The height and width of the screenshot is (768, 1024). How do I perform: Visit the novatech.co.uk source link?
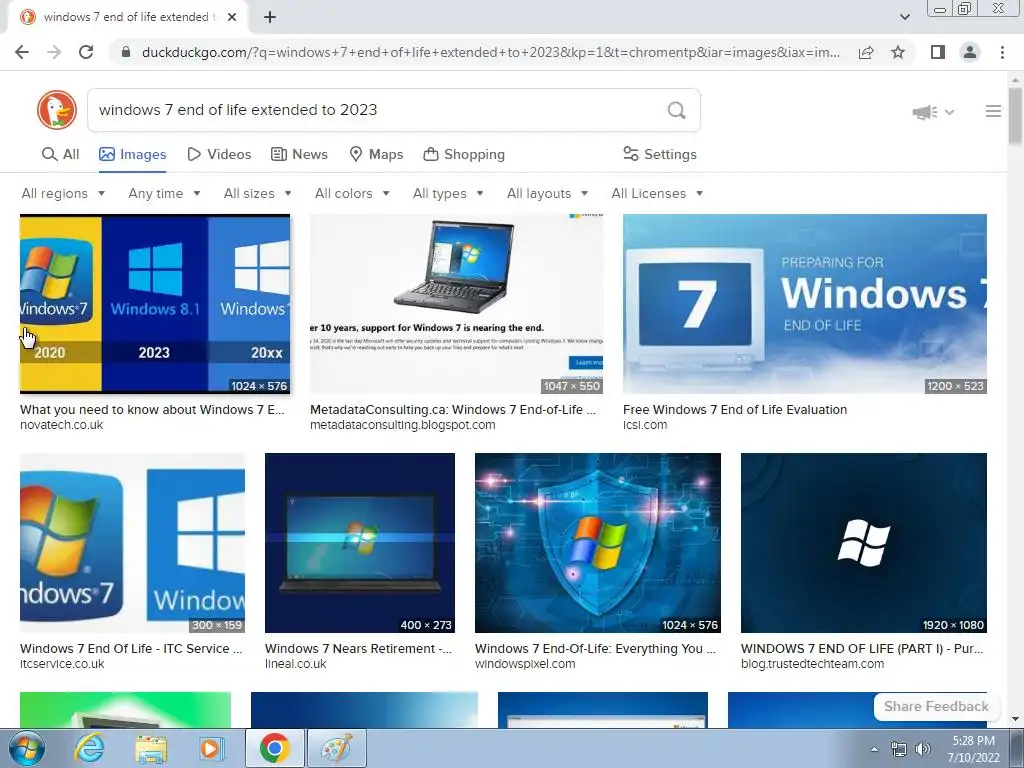(x=61, y=425)
